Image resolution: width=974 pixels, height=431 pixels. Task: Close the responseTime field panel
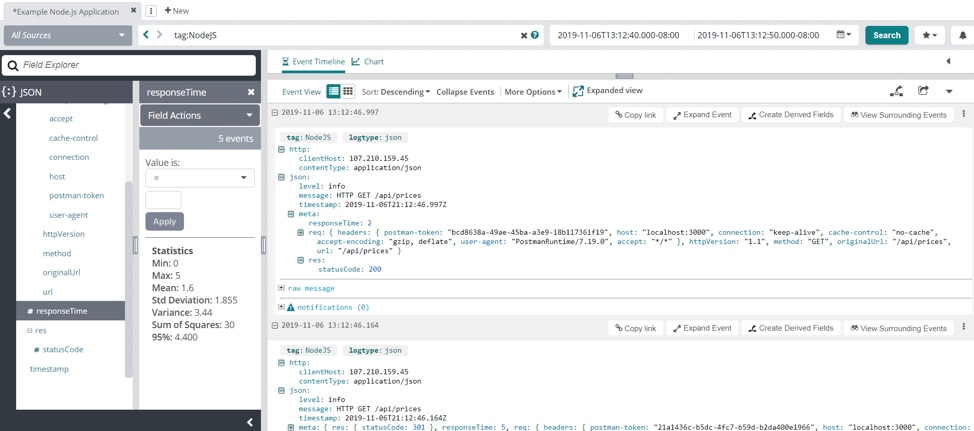(x=251, y=92)
